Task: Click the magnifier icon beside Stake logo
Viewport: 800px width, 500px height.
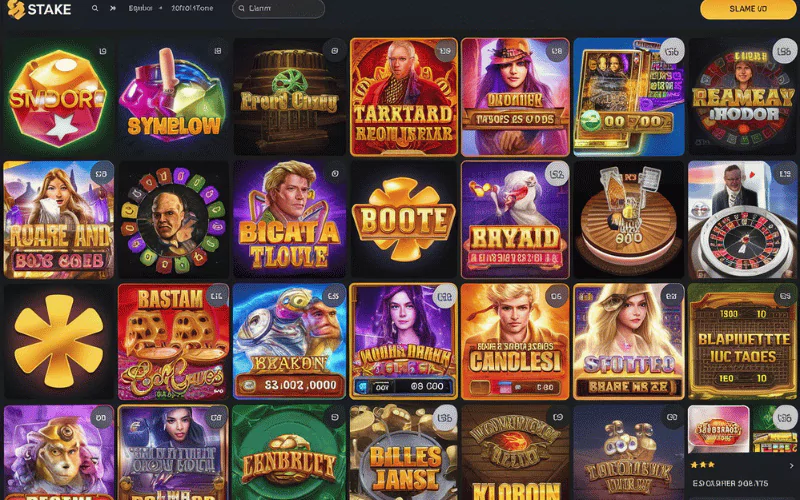Action: click(95, 8)
